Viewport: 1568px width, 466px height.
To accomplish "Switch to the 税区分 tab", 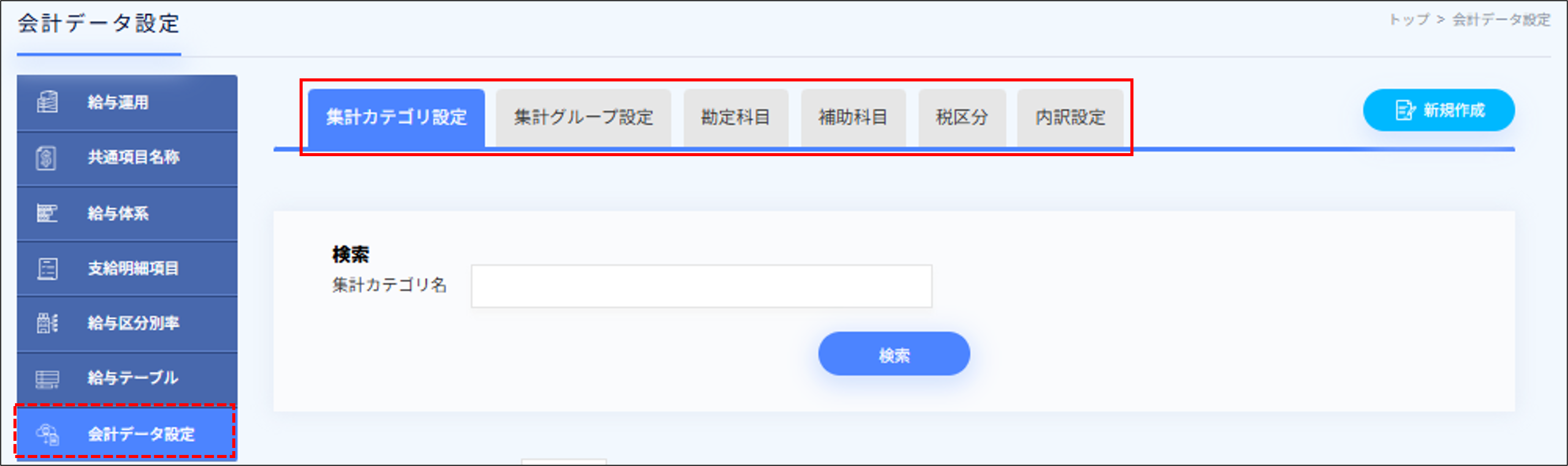I will point(962,117).
